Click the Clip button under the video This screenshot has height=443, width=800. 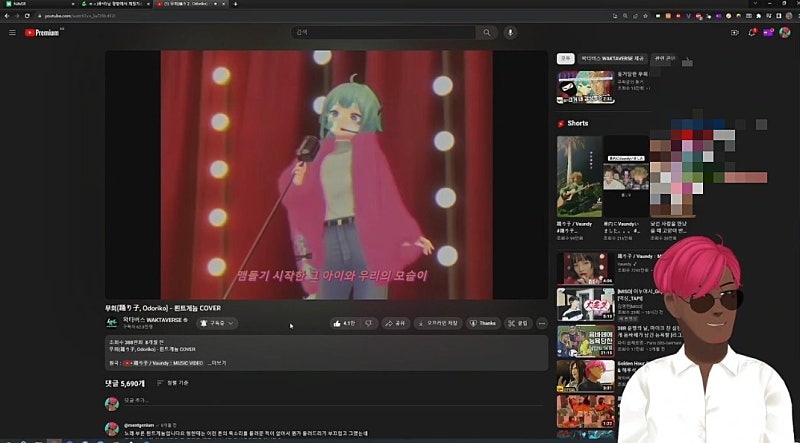(x=518, y=323)
